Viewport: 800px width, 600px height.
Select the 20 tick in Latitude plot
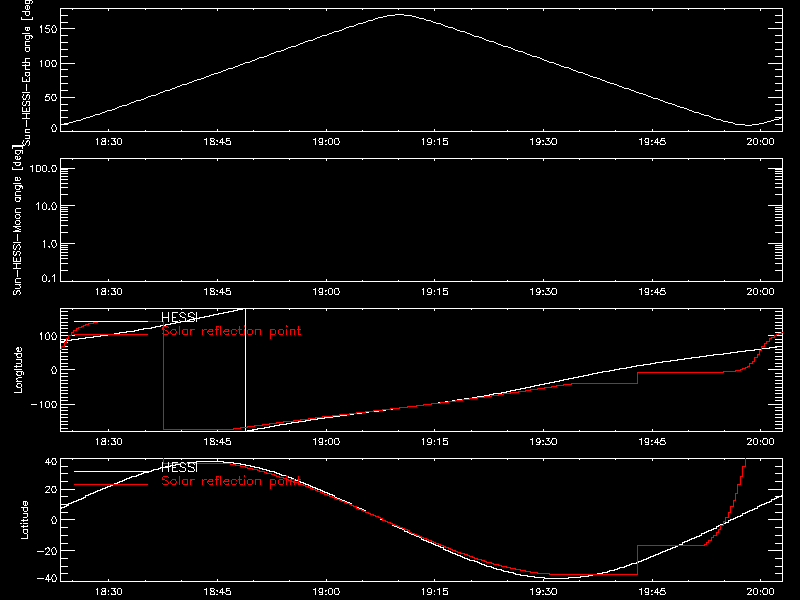pyautogui.click(x=51, y=490)
